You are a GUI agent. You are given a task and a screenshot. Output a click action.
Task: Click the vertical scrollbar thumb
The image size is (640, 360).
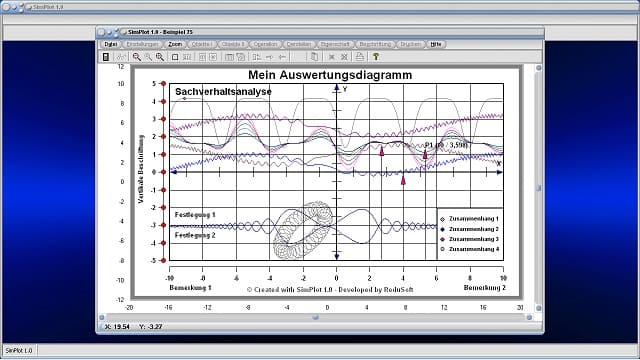point(538,188)
